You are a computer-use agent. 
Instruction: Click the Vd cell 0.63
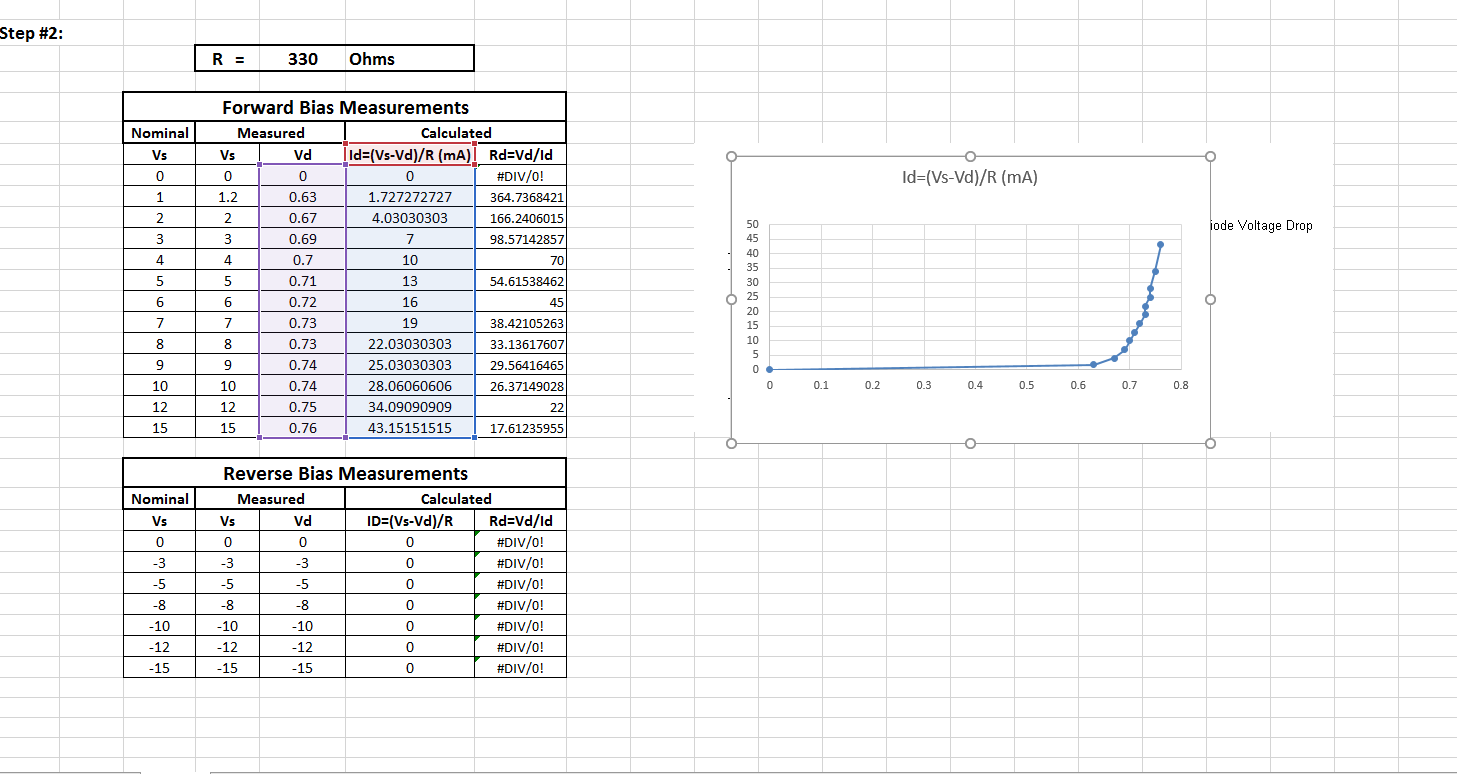tap(302, 197)
